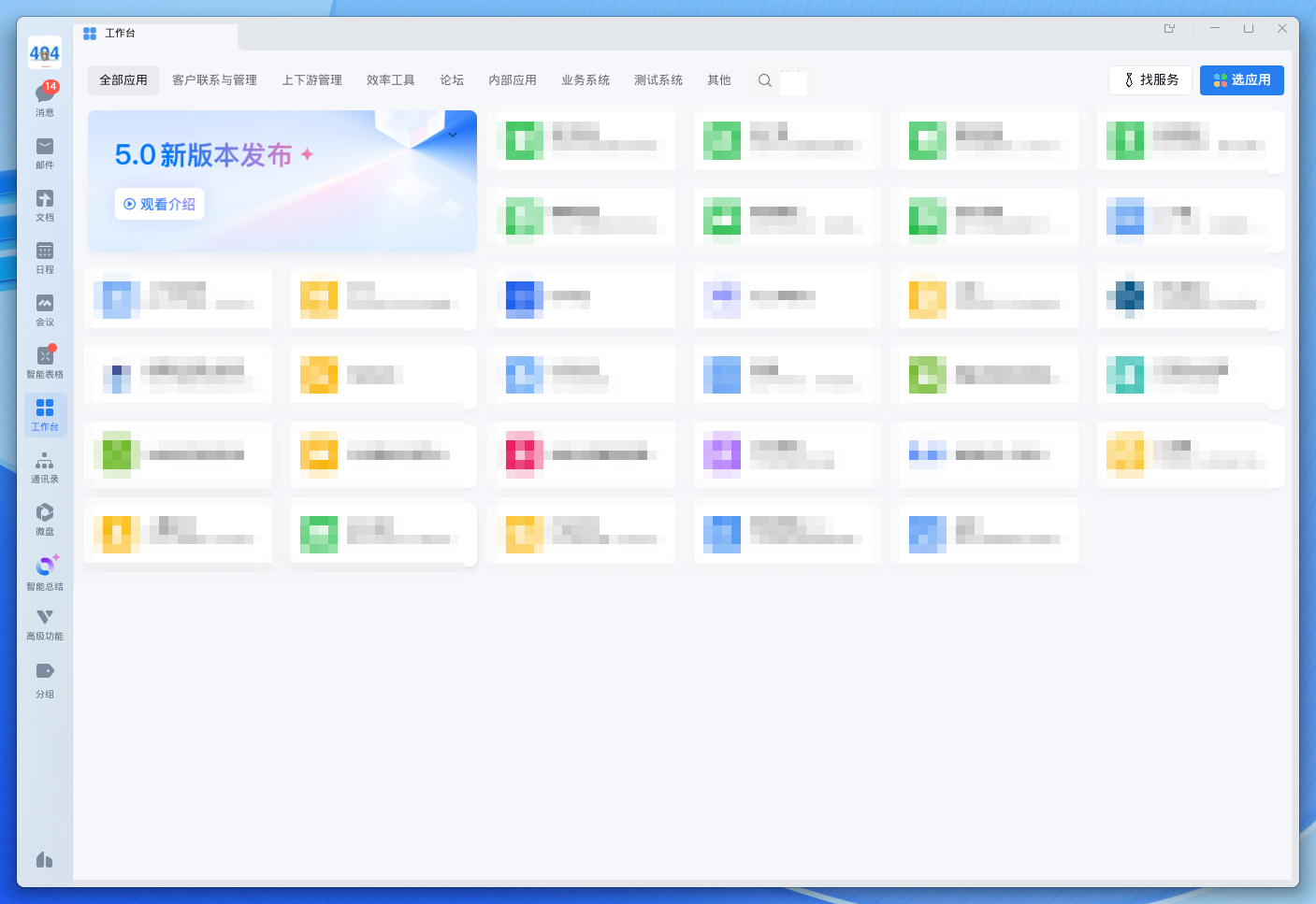Switch to 客户联系与管理 tab
The height and width of the screenshot is (904, 1316).
[x=214, y=80]
